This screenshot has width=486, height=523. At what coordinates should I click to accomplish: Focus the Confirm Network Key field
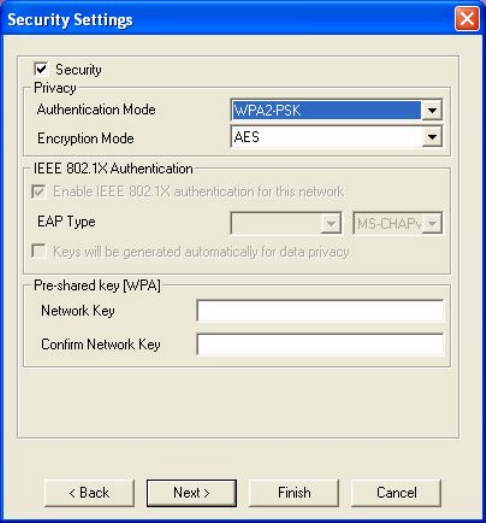[x=320, y=344]
